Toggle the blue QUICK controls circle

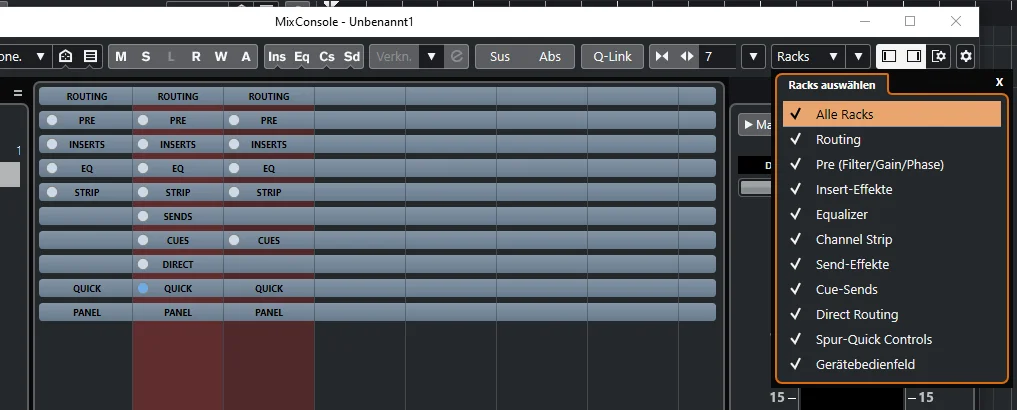coord(143,288)
